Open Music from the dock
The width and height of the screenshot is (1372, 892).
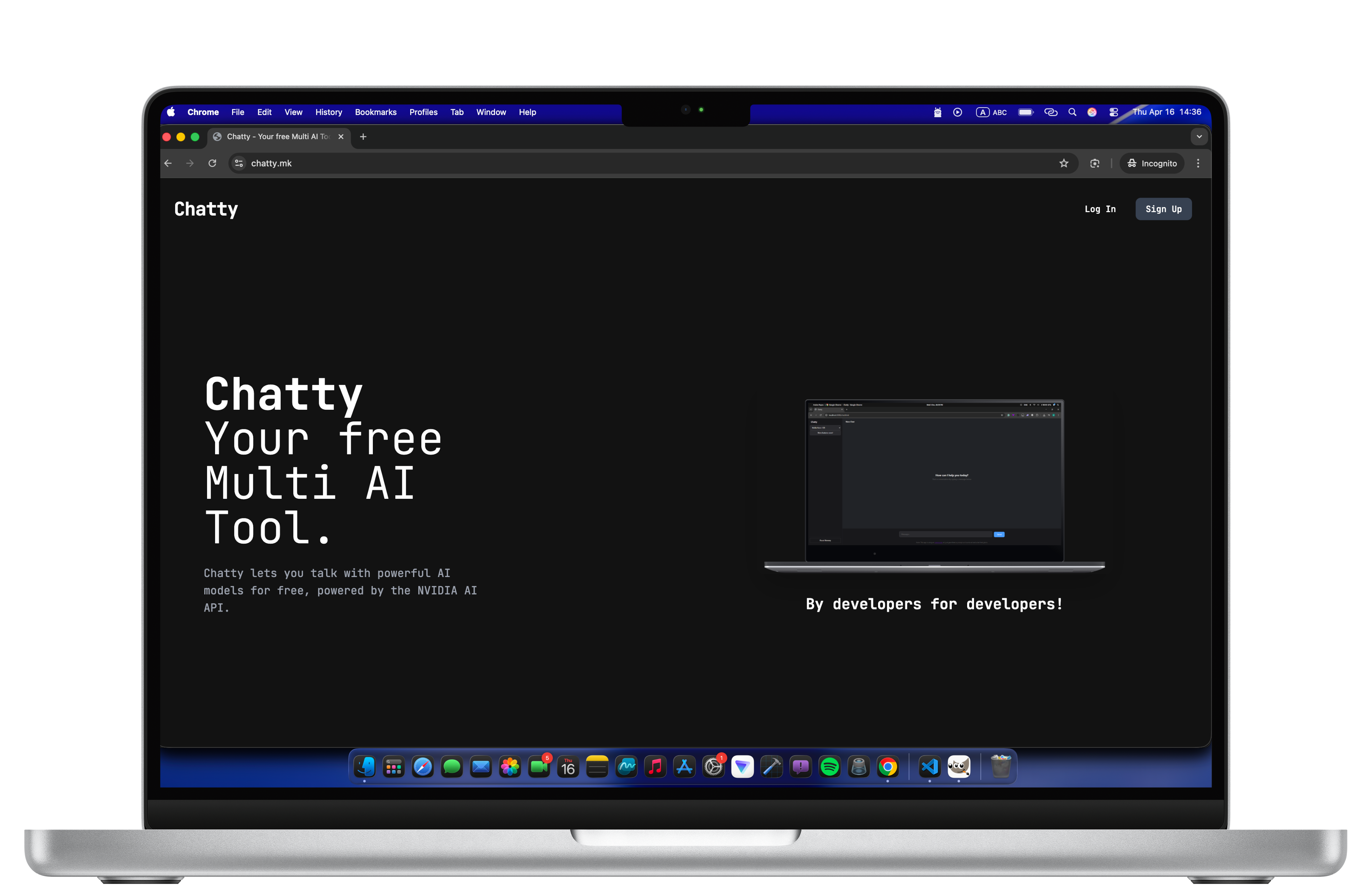pyautogui.click(x=655, y=767)
